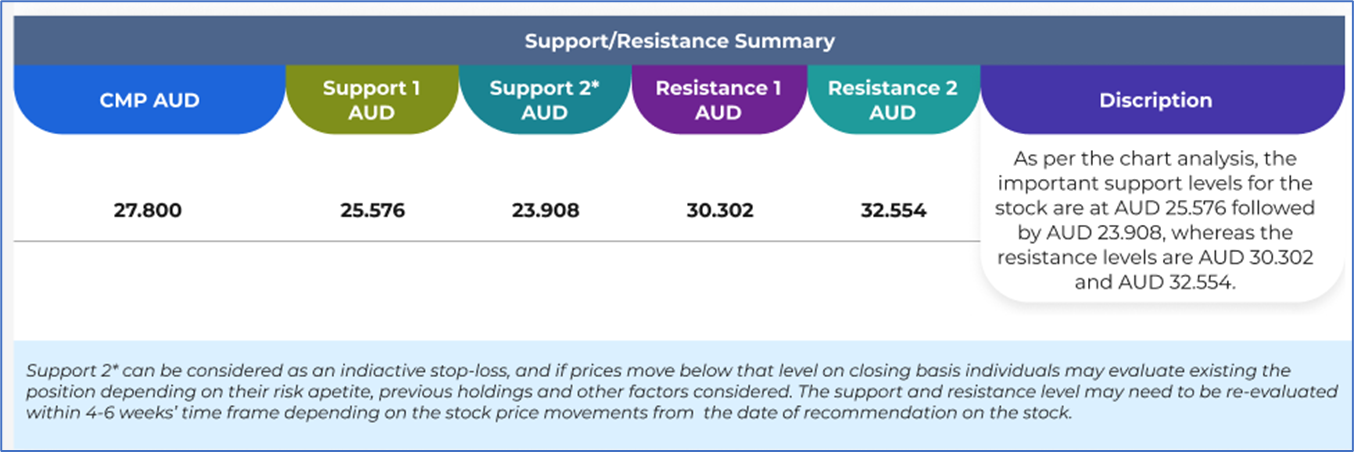Click the Support 2 value 23.908
The height and width of the screenshot is (452, 1354).
(545, 211)
